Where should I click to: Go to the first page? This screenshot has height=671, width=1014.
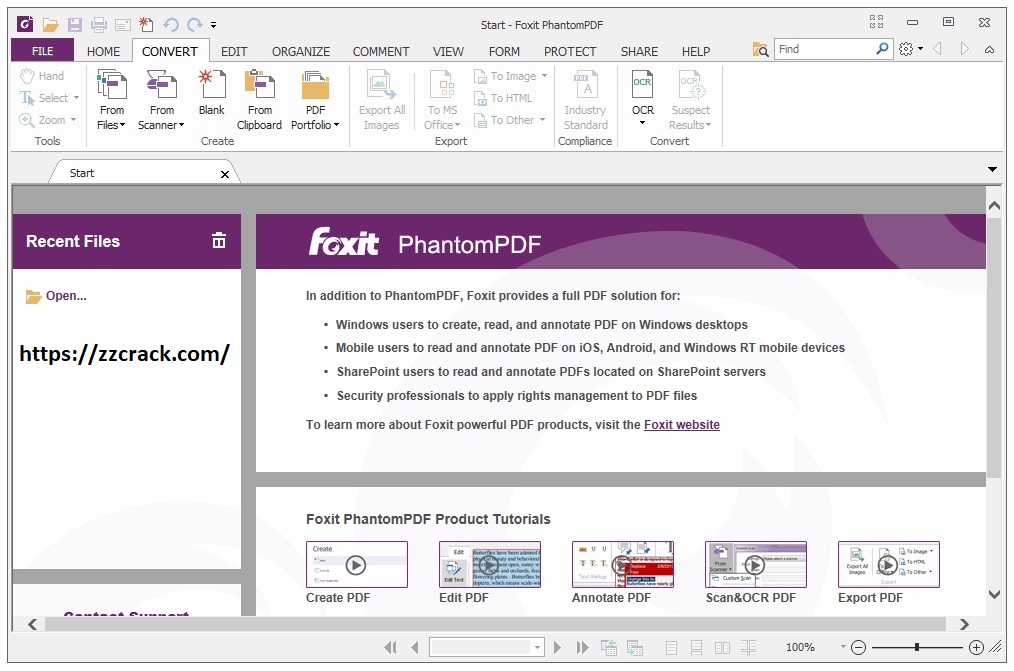[390, 647]
